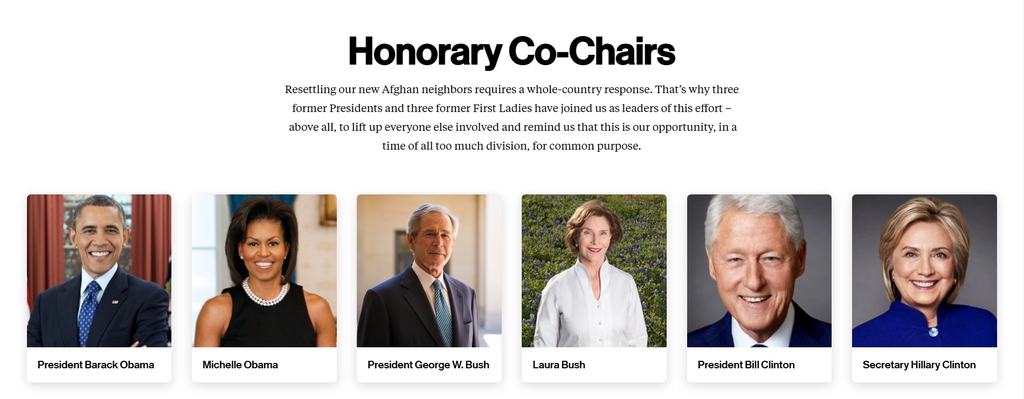The height and width of the screenshot is (399, 1024).
Task: Click the pearl necklace in Michelle Obama's photo
Action: click(265, 293)
